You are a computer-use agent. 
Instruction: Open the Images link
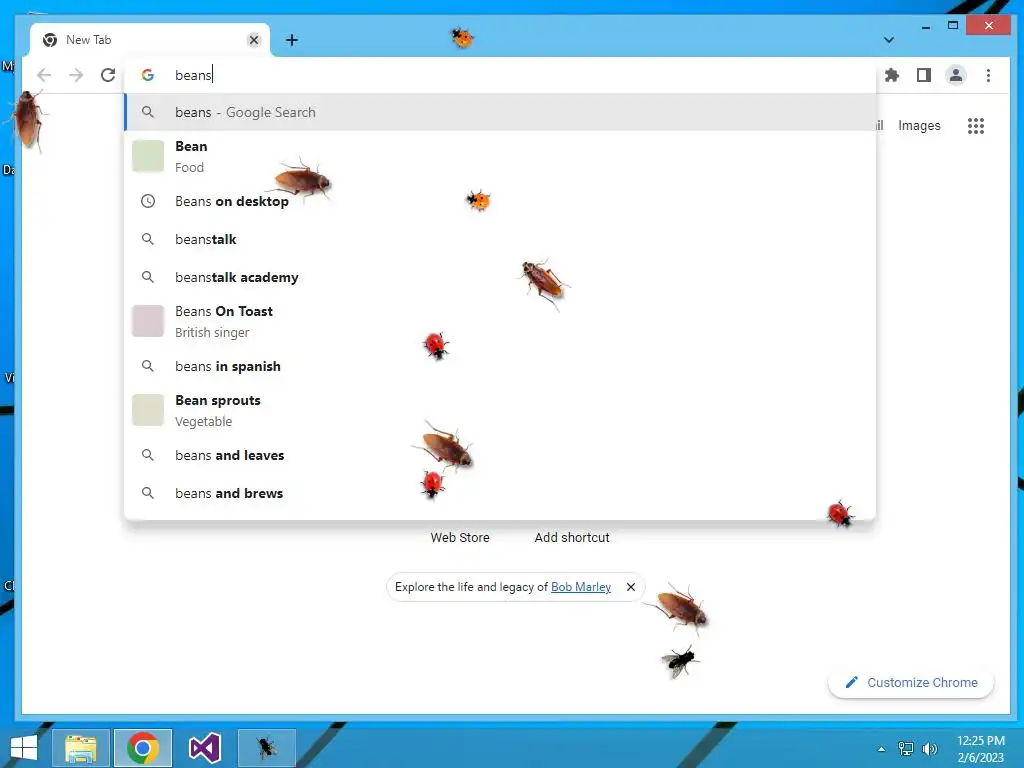[919, 125]
